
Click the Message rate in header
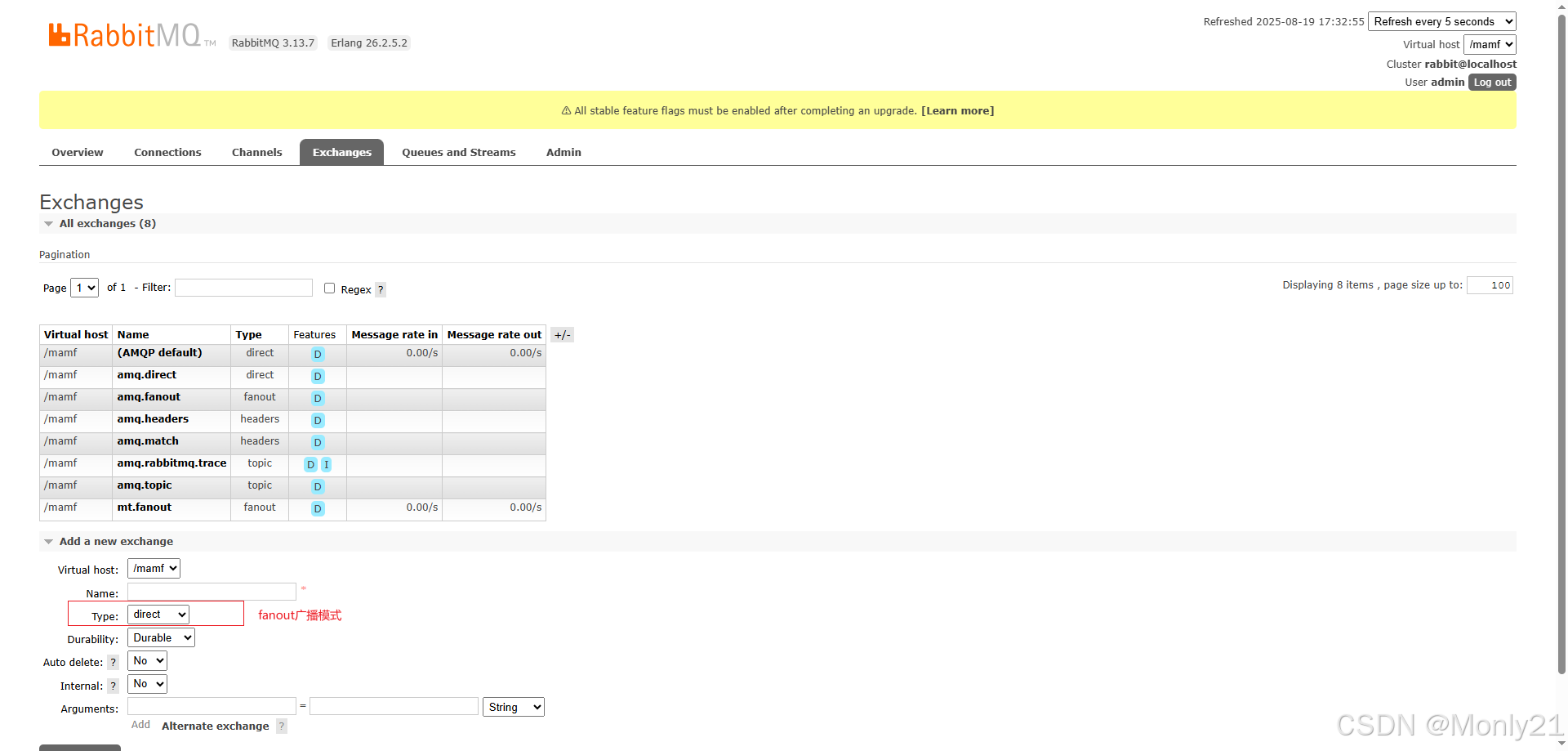tap(394, 335)
